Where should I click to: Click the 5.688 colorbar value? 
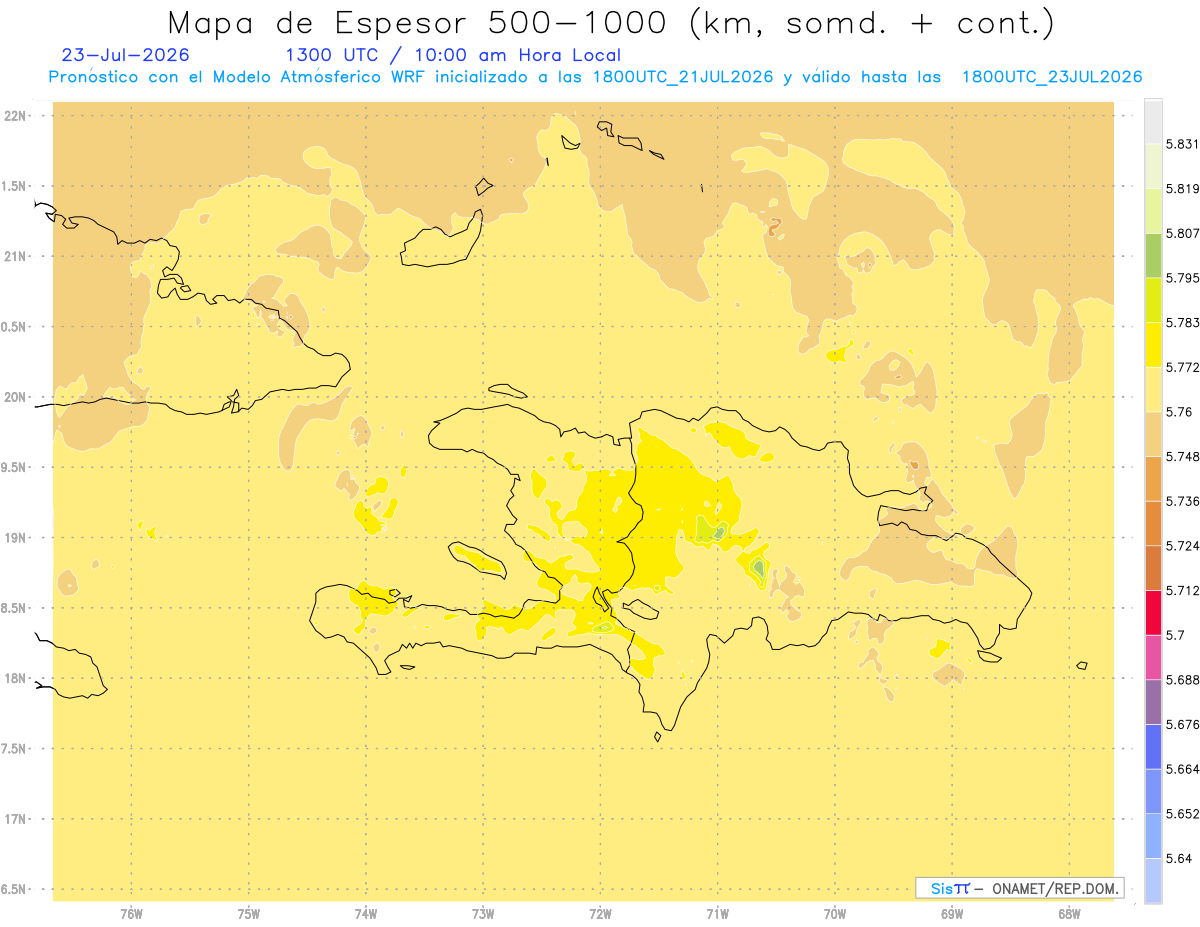(1182, 680)
